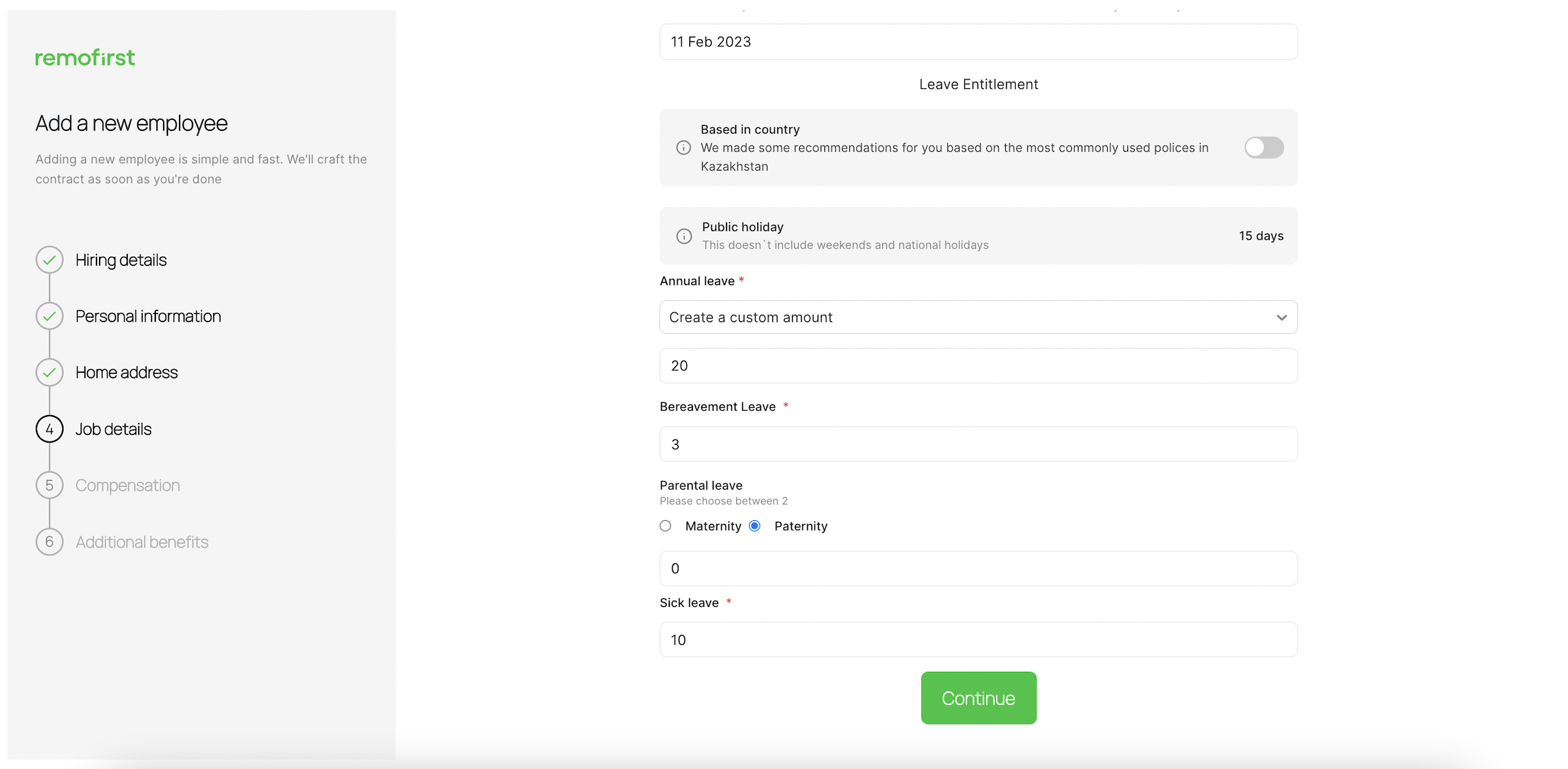Viewport: 1568px width, 769px height.
Task: Click the 15 days public holiday value
Action: [x=1261, y=236]
